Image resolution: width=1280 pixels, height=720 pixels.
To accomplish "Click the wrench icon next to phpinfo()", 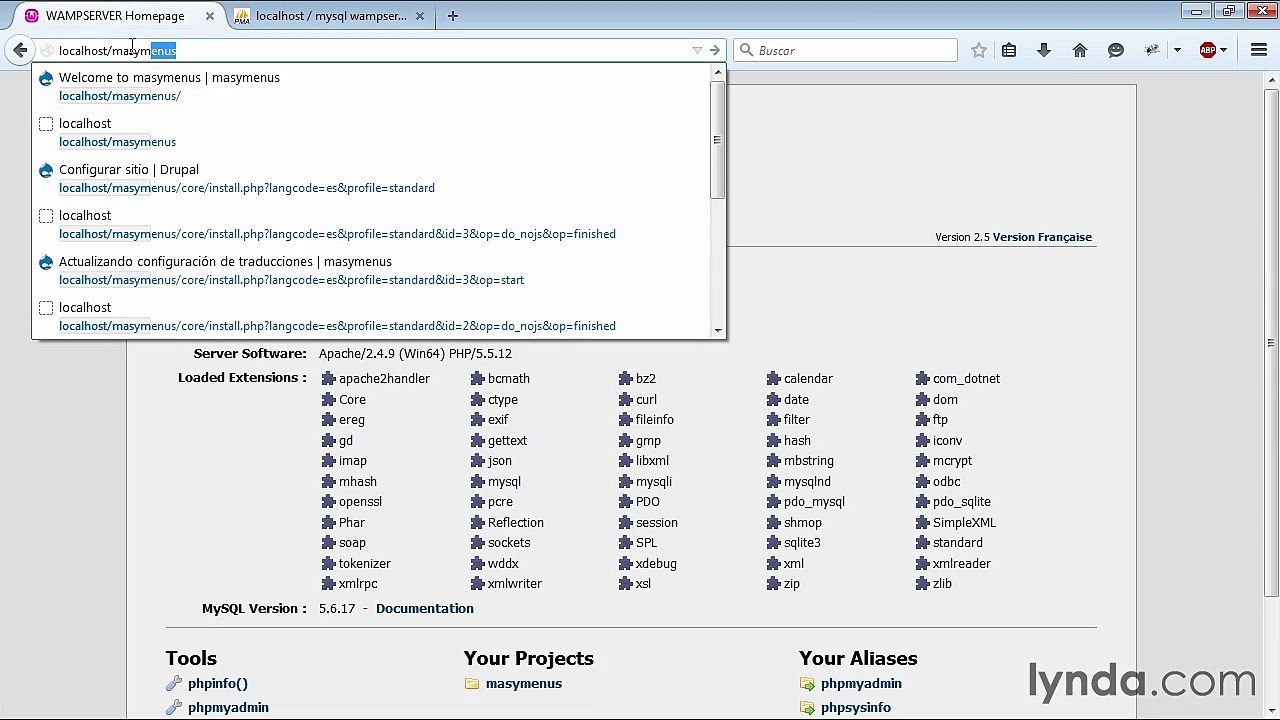I will 173,684.
